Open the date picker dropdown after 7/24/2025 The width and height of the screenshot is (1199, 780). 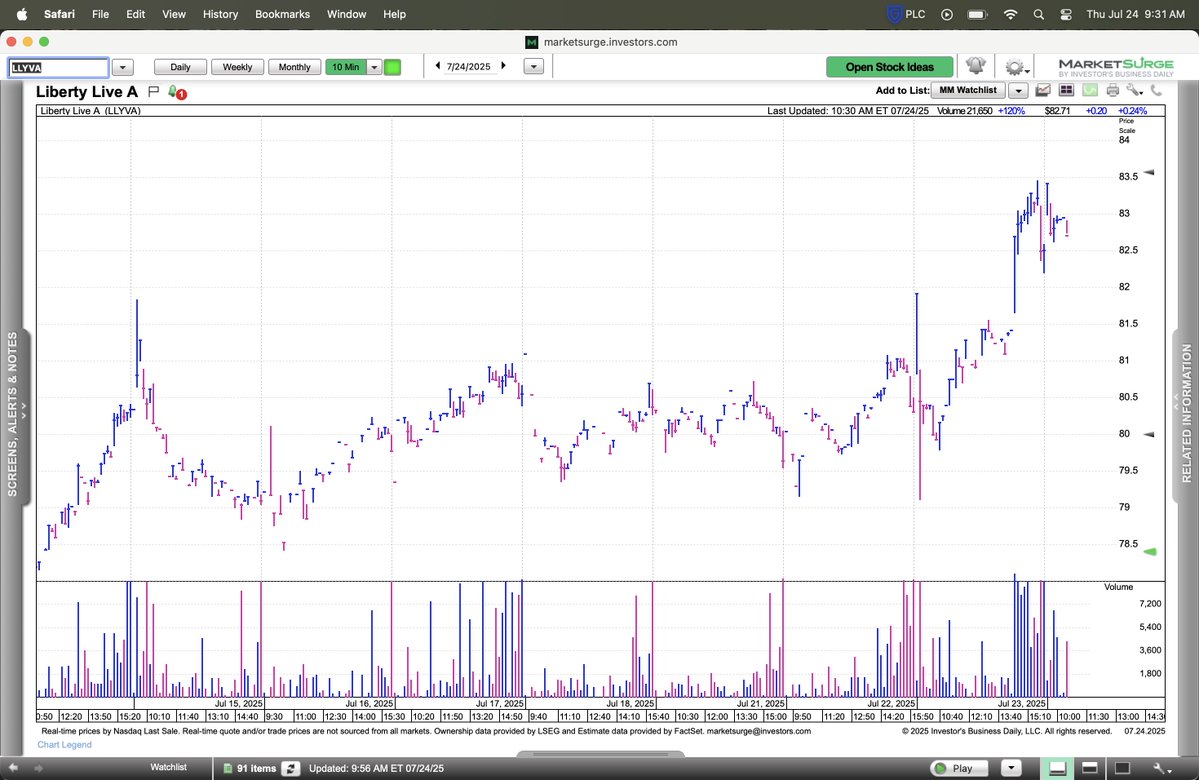tap(534, 67)
